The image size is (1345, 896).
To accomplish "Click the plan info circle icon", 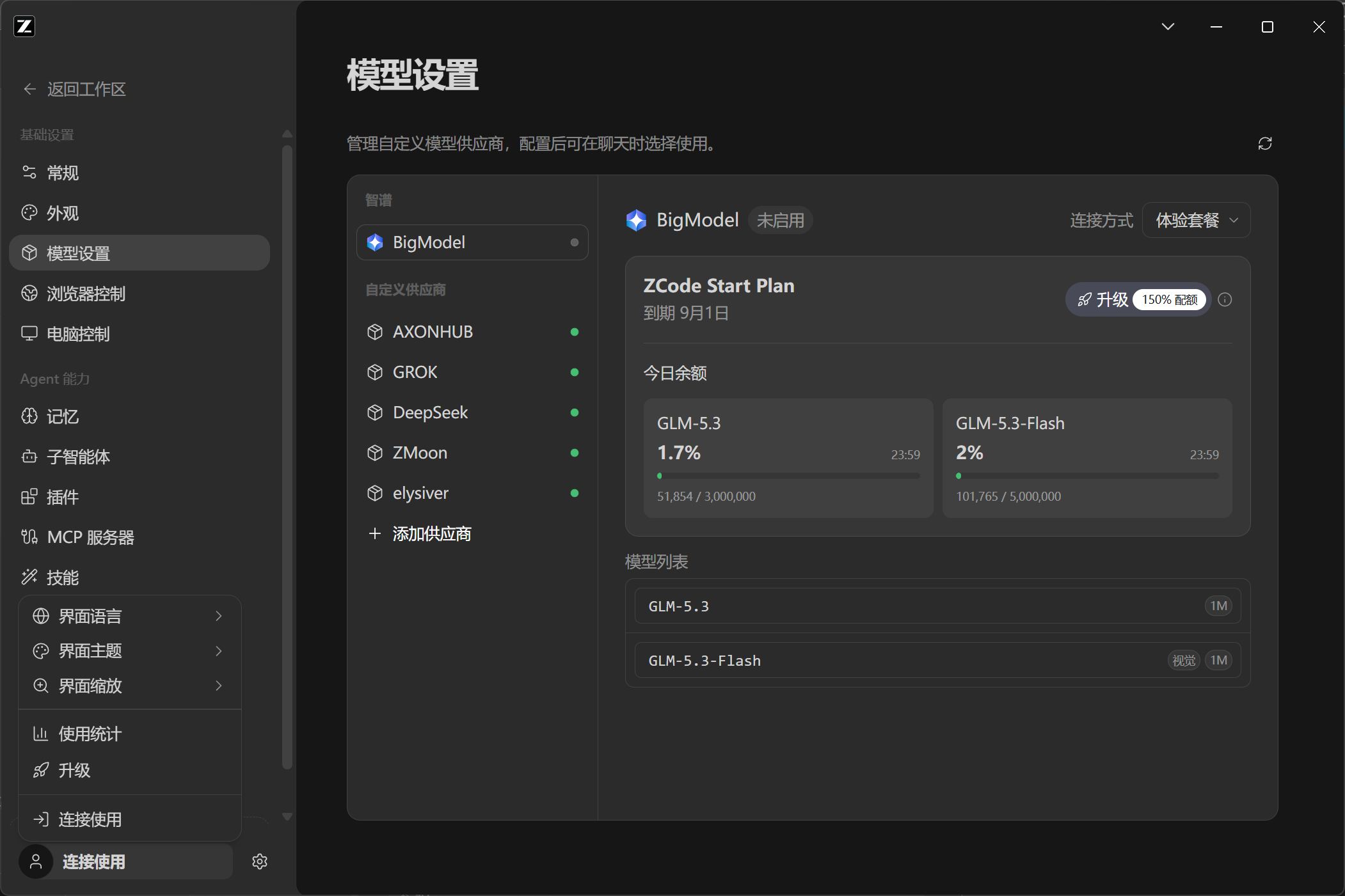I will [x=1225, y=299].
